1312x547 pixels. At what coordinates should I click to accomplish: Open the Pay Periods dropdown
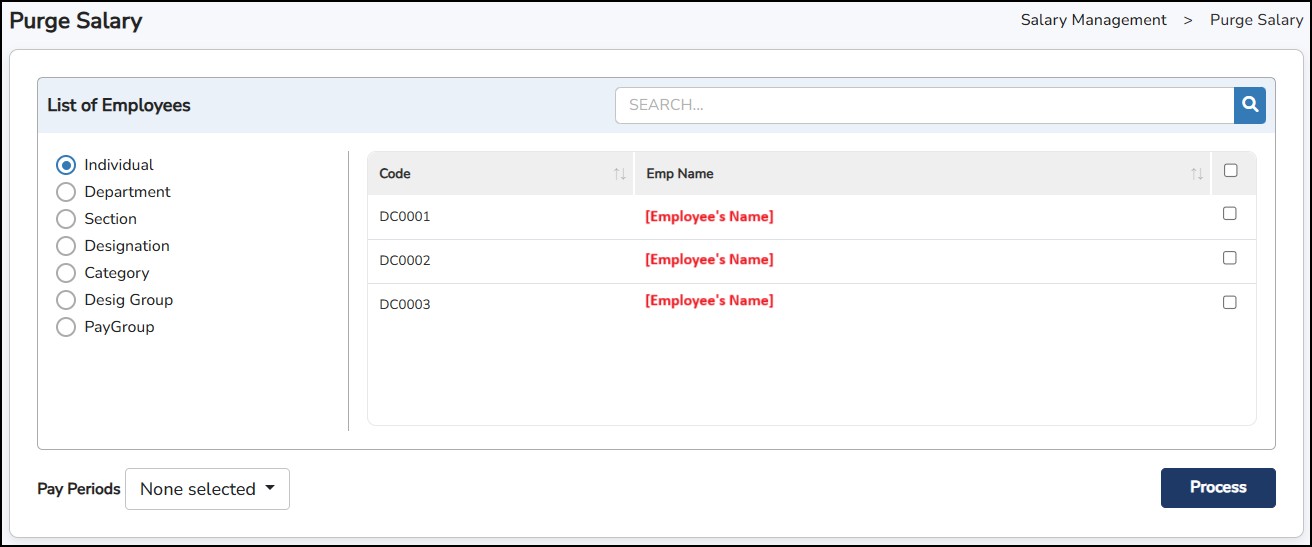coord(207,489)
